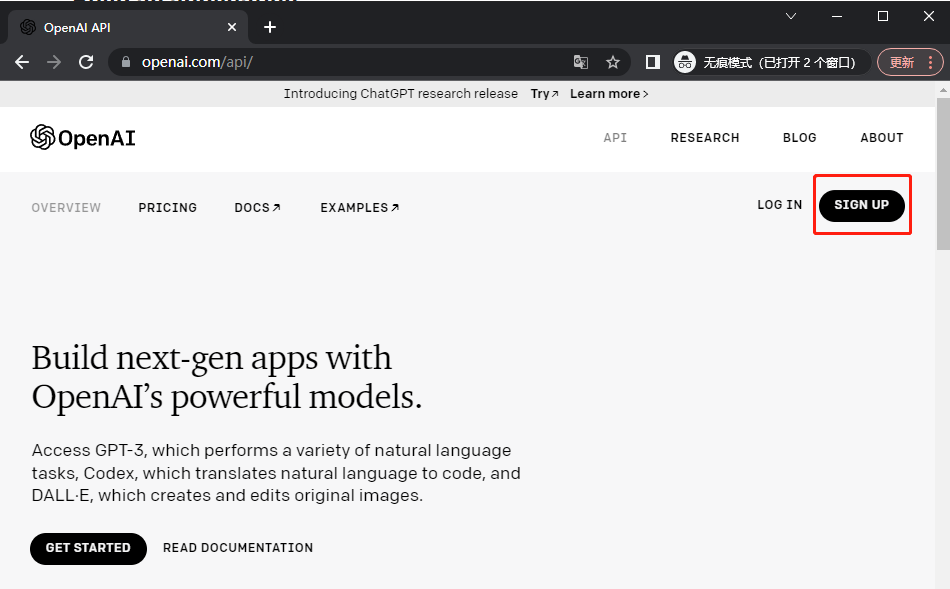Image resolution: width=950 pixels, height=589 pixels.
Task: Open the tab search chevron dropdown
Action: pos(791,16)
